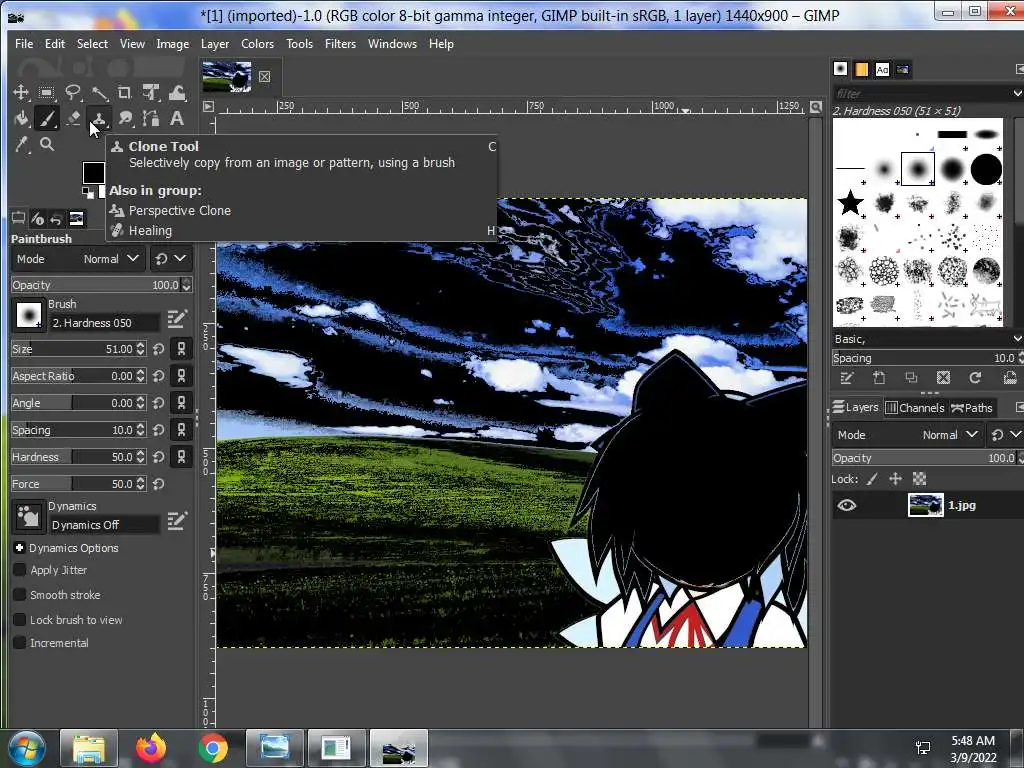Choose Healing from the tool group popup
1024x768 pixels.
150,231
